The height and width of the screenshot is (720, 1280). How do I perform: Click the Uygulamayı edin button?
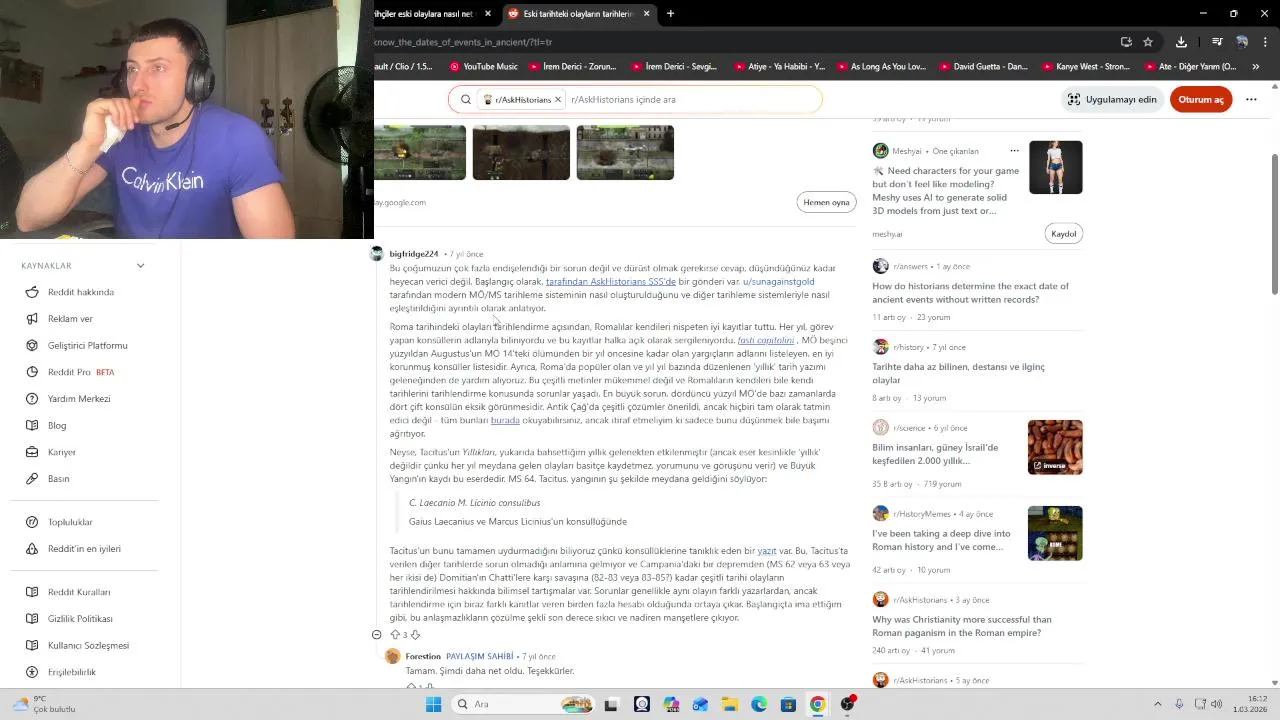(x=1111, y=99)
